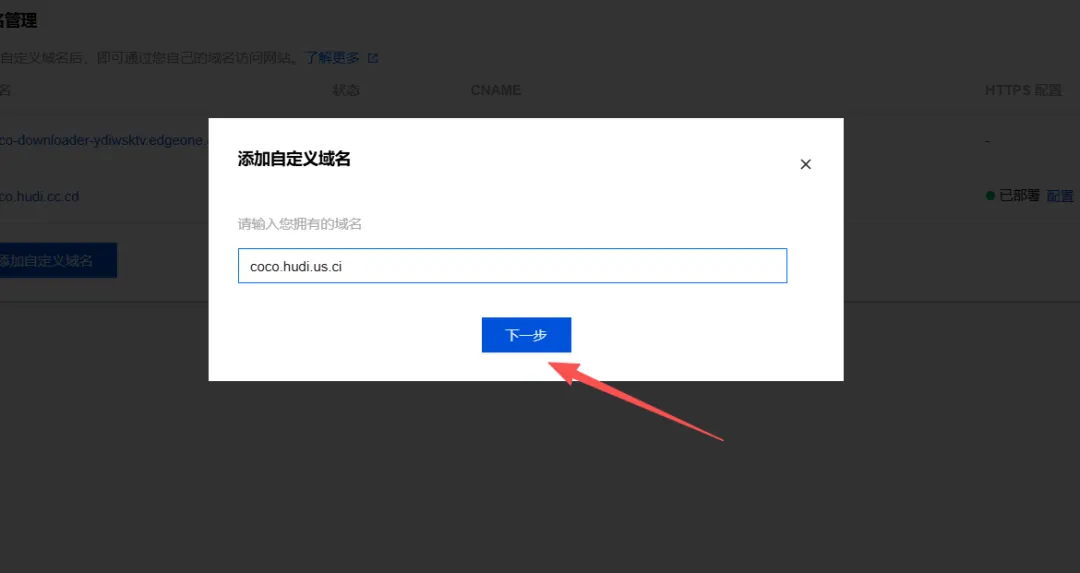This screenshot has width=1080, height=573.
Task: Open the 配置 link next to 已部署
Action: [x=1059, y=196]
